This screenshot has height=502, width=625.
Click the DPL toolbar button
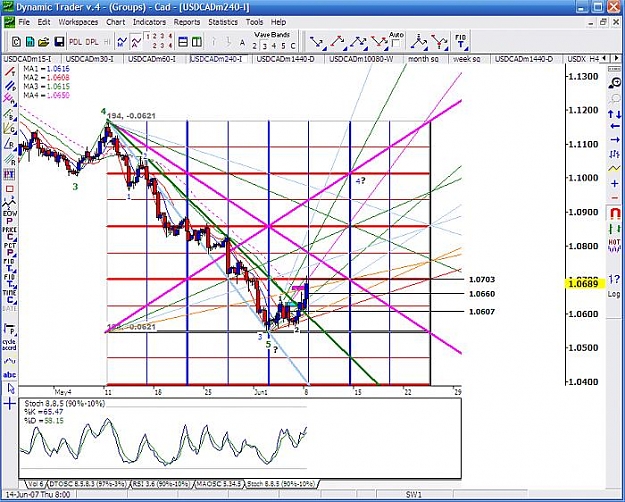(92, 41)
